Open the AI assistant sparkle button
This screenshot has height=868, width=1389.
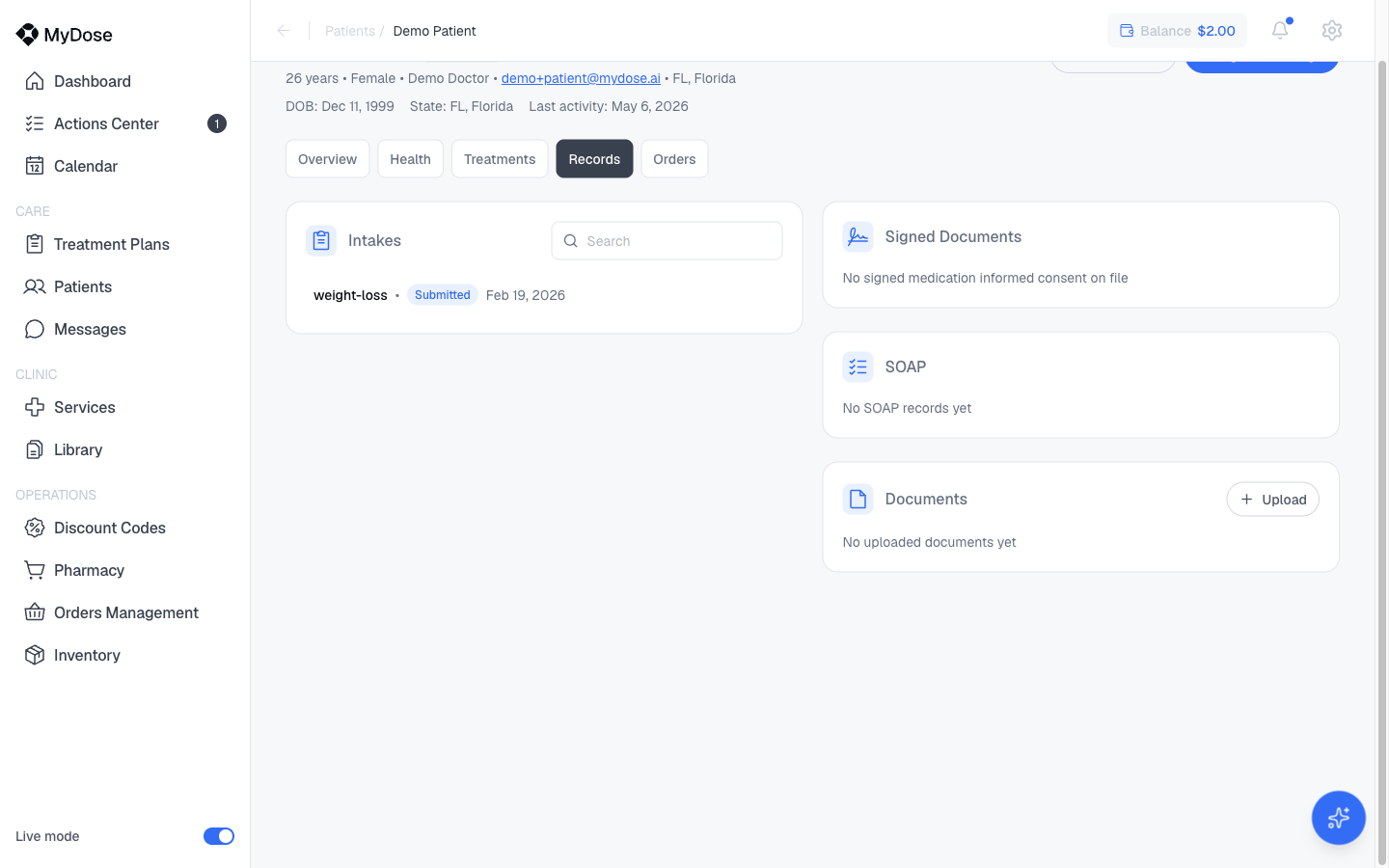pyautogui.click(x=1338, y=818)
